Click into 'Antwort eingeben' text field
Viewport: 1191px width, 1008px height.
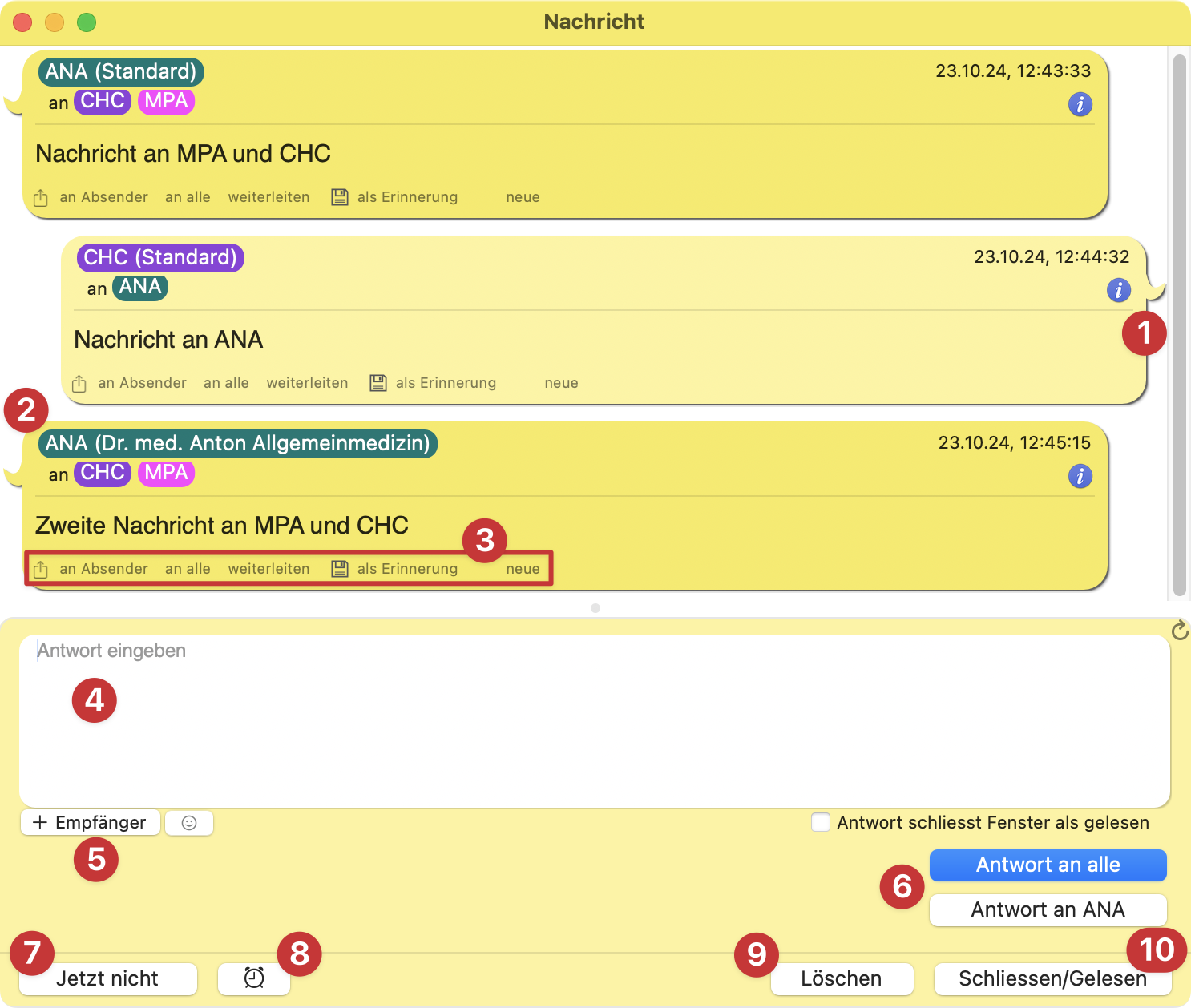point(595,721)
